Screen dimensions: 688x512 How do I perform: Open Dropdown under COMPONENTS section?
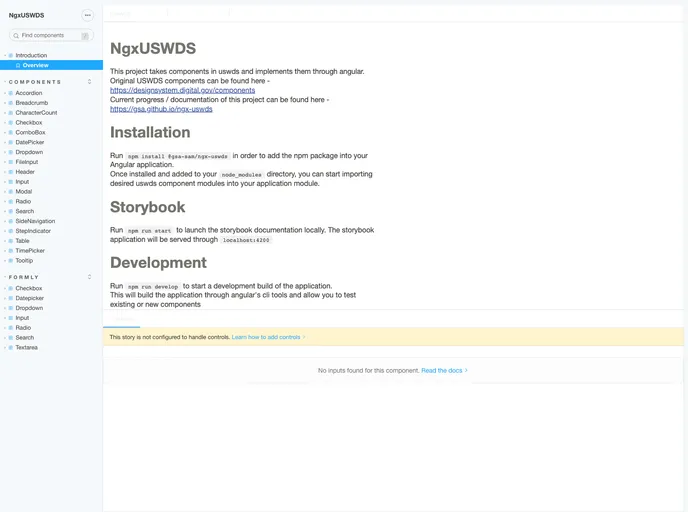29,152
